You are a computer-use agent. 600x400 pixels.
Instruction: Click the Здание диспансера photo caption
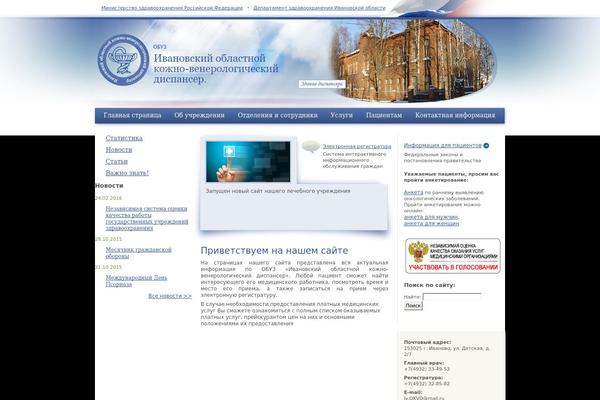(321, 84)
